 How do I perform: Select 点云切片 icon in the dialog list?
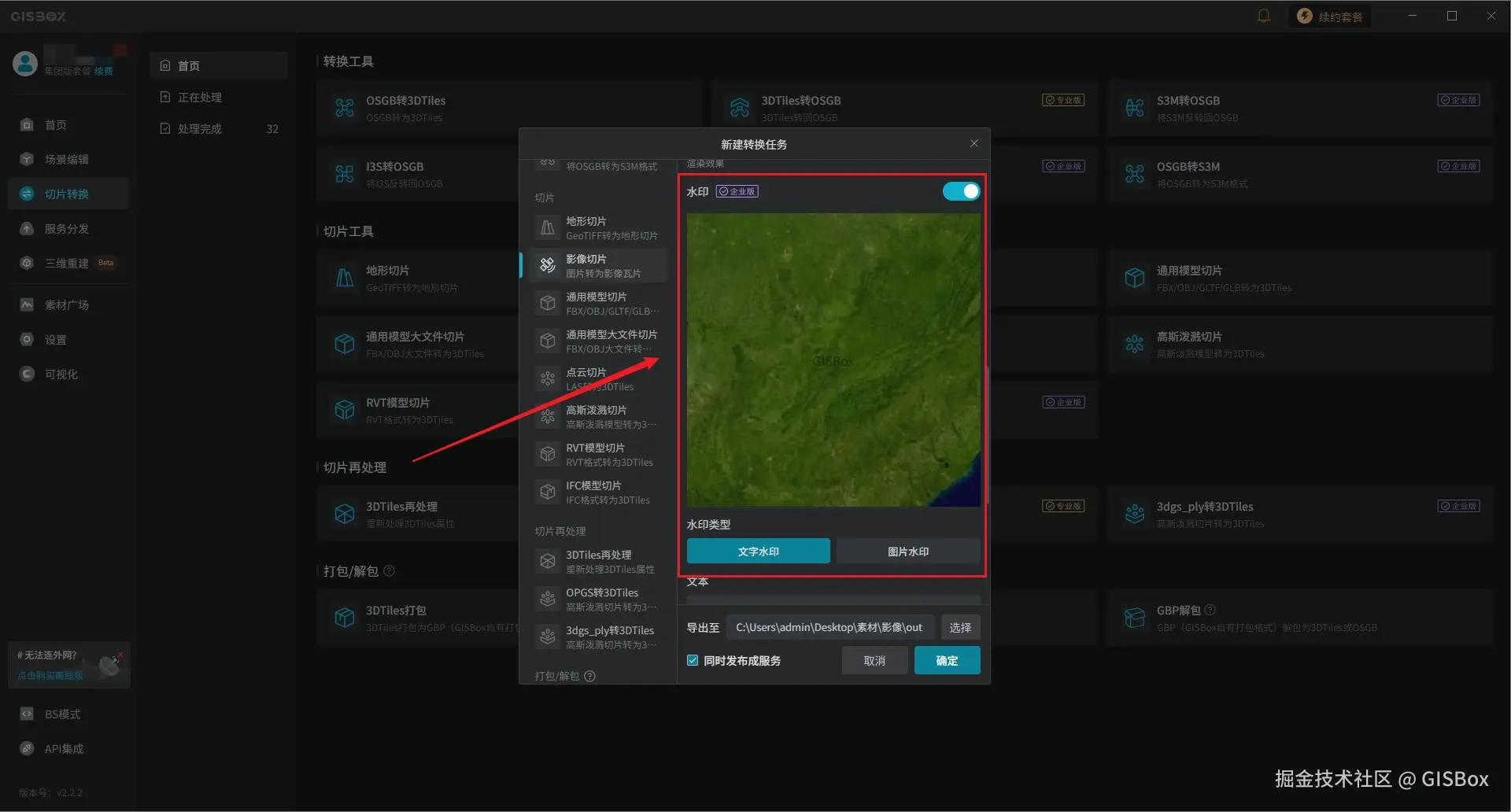tap(548, 379)
